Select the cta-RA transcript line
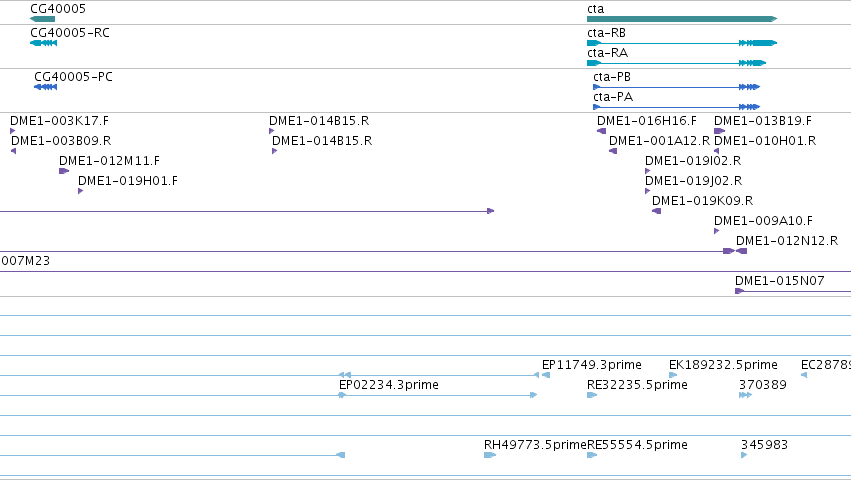Screen dimensions: 851x480 pos(676,63)
